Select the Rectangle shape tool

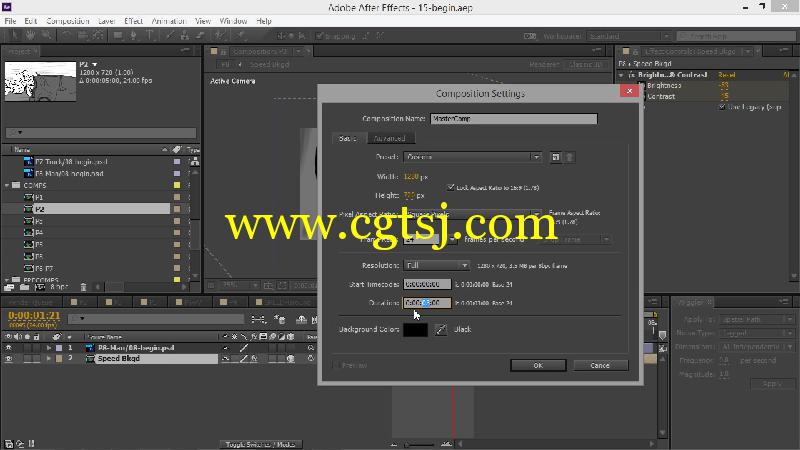[118, 35]
